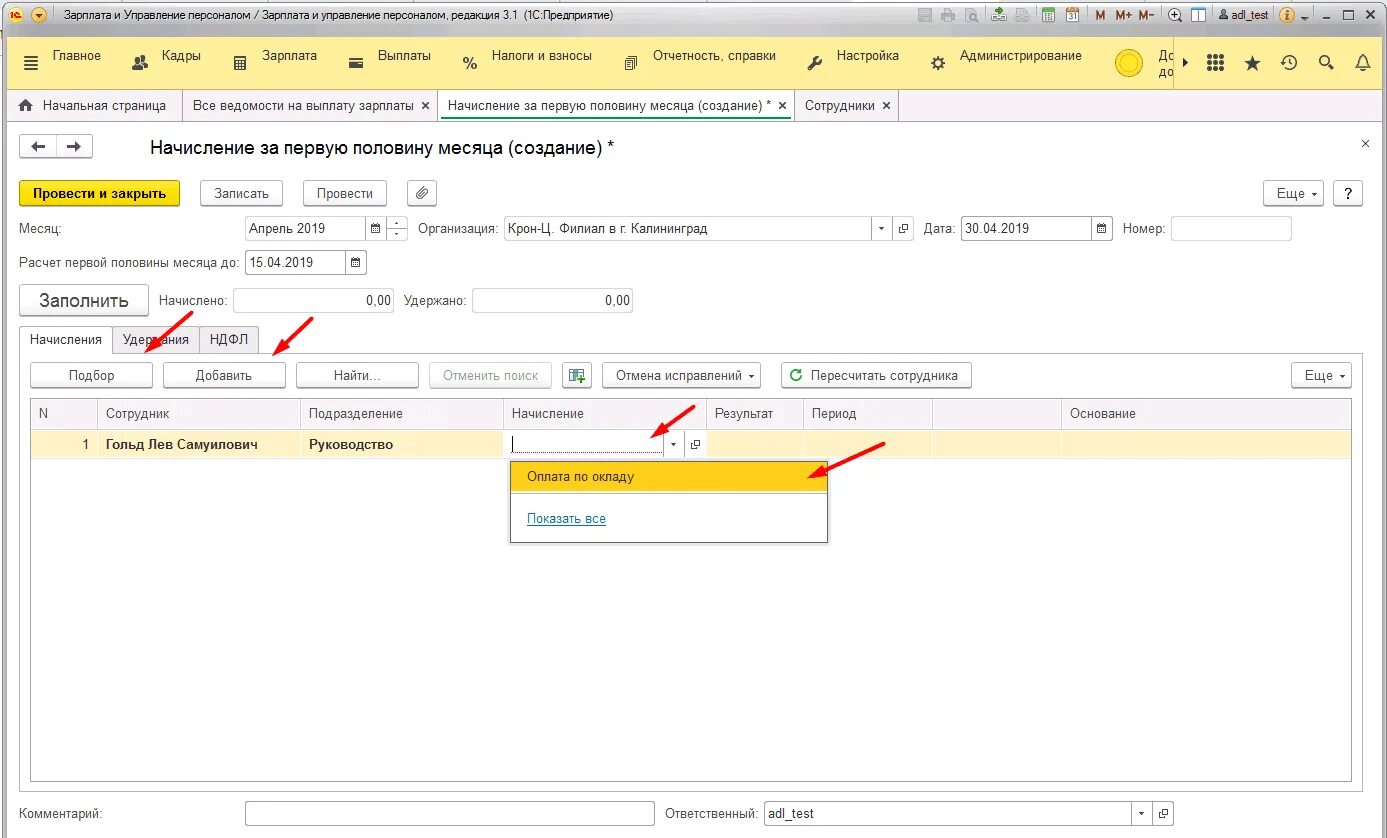Open the Search magnifier icon
This screenshot has height=838, width=1387.
tap(1326, 63)
